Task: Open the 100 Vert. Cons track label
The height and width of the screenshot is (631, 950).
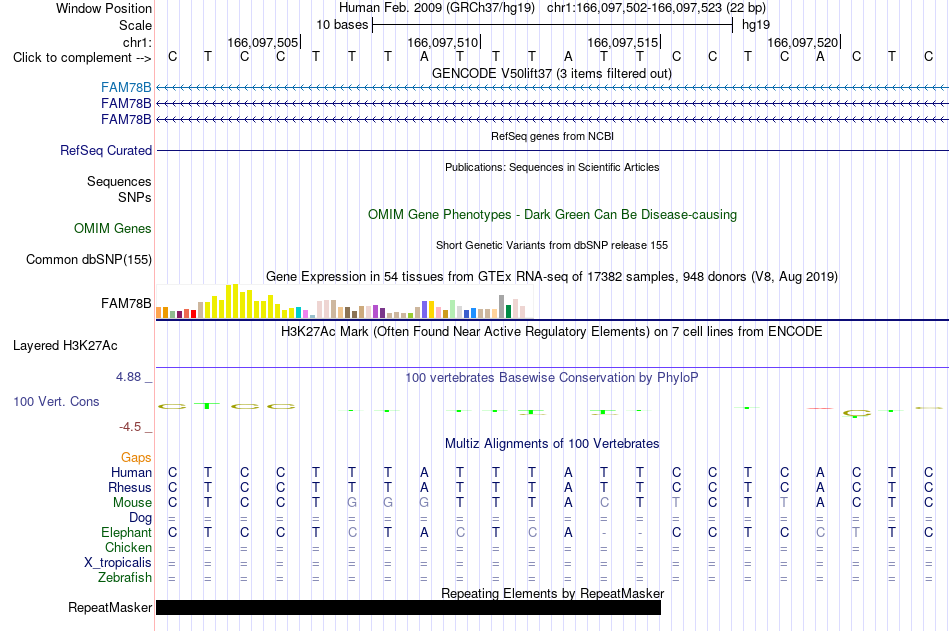Action: (x=56, y=401)
